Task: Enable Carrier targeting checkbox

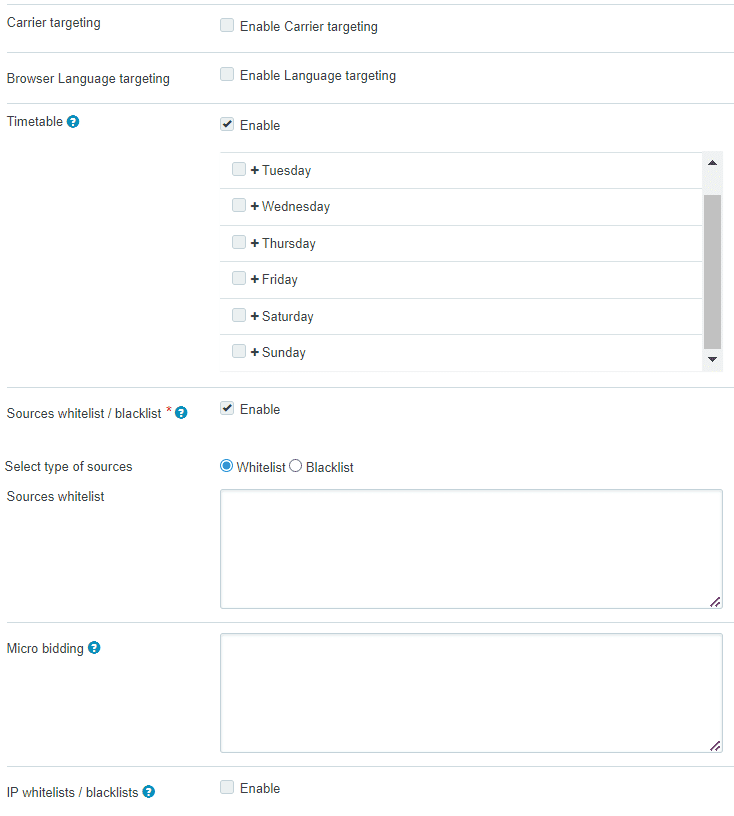Action: pyautogui.click(x=227, y=25)
